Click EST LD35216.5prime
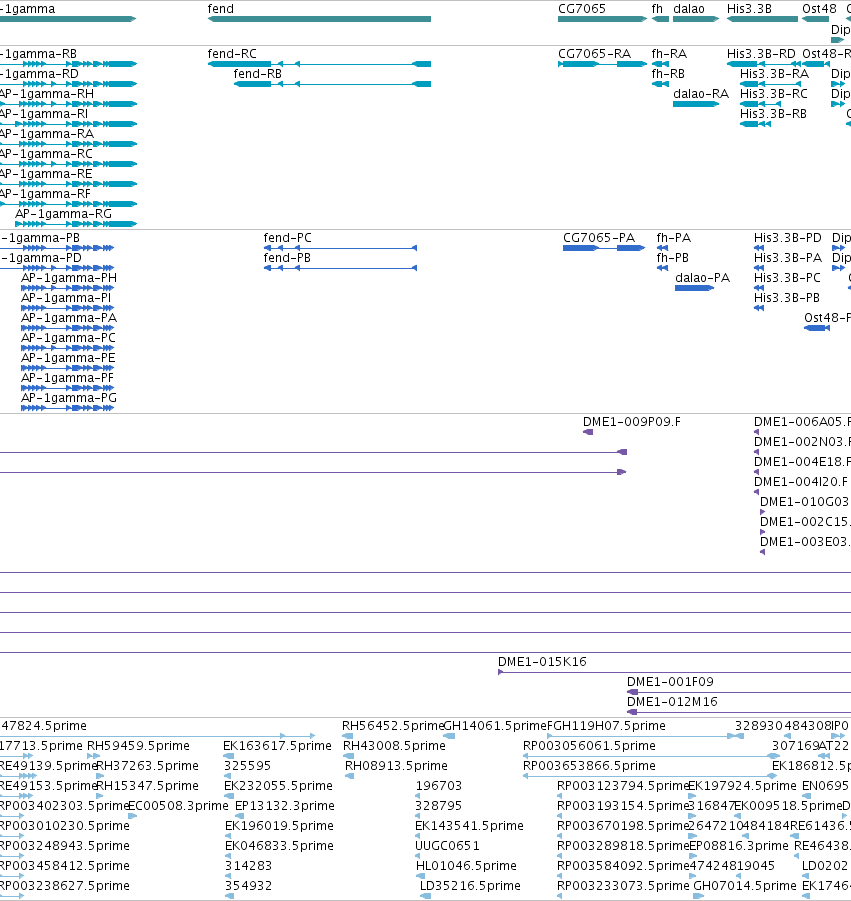 click(471, 886)
